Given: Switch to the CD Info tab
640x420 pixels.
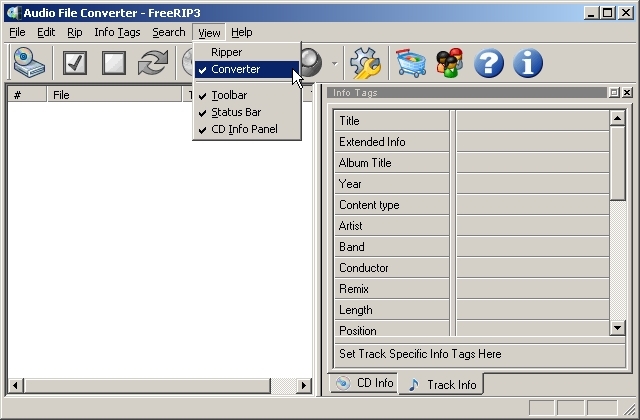Looking at the screenshot, I should point(364,383).
